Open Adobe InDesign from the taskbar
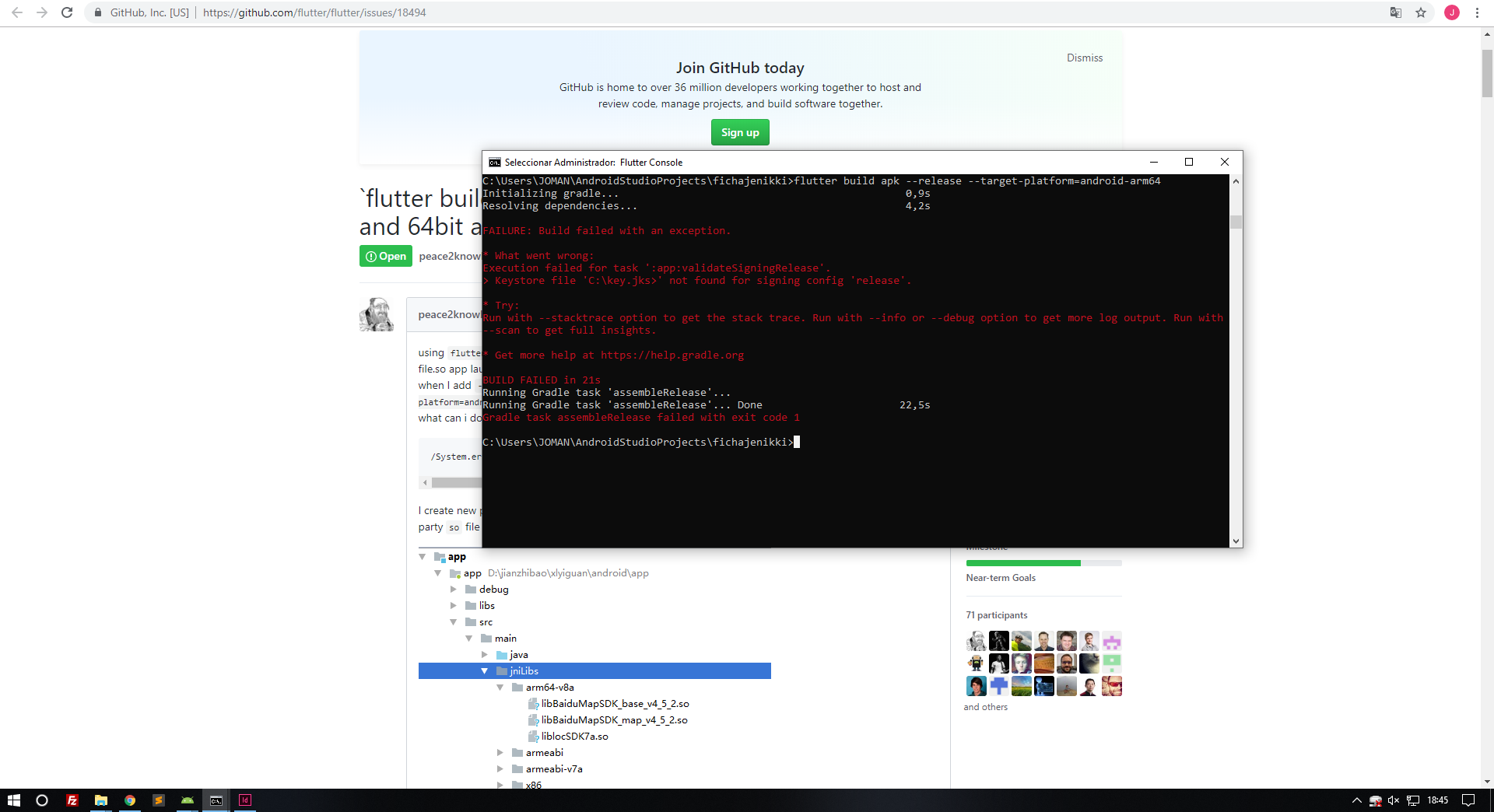This screenshot has width=1494, height=812. pyautogui.click(x=245, y=800)
